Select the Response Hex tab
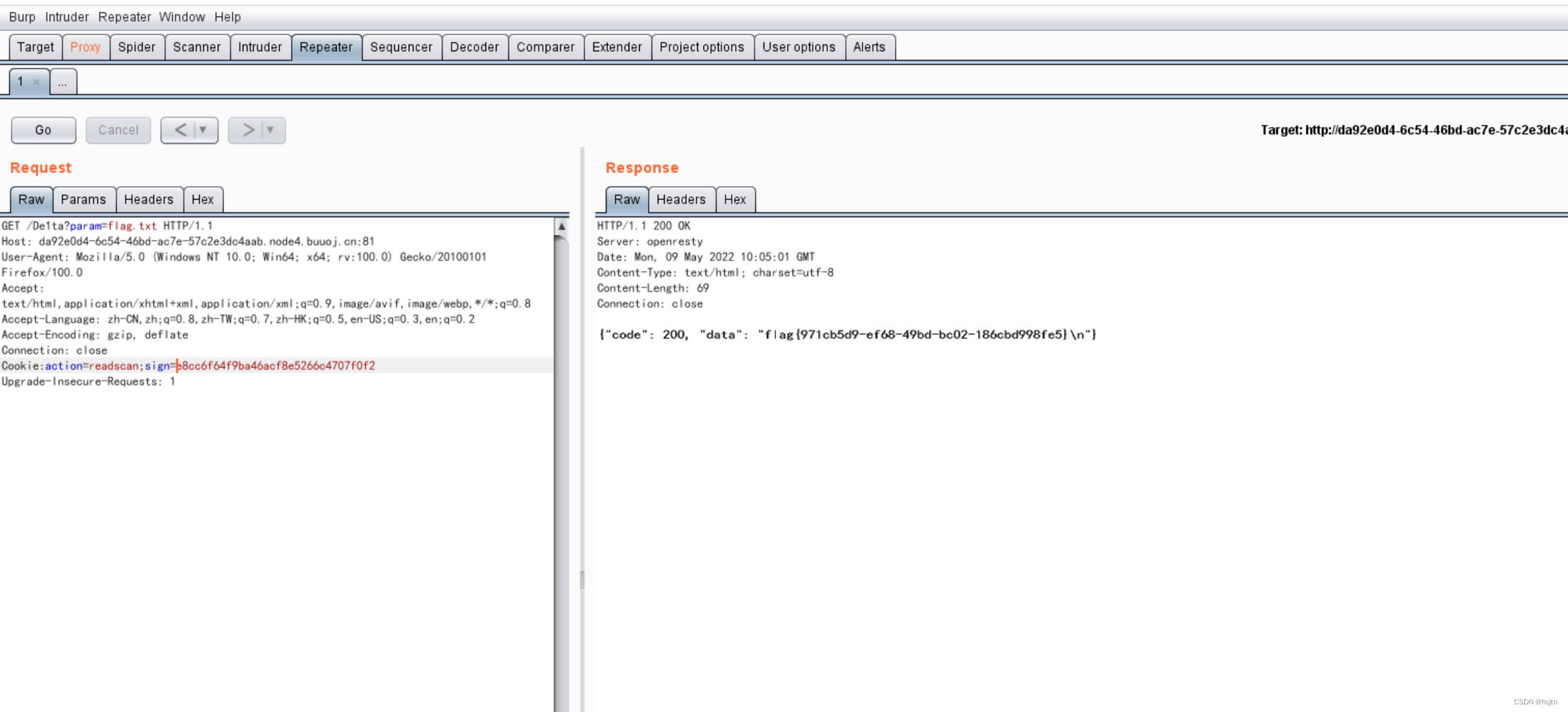The image size is (1568, 712). [735, 200]
